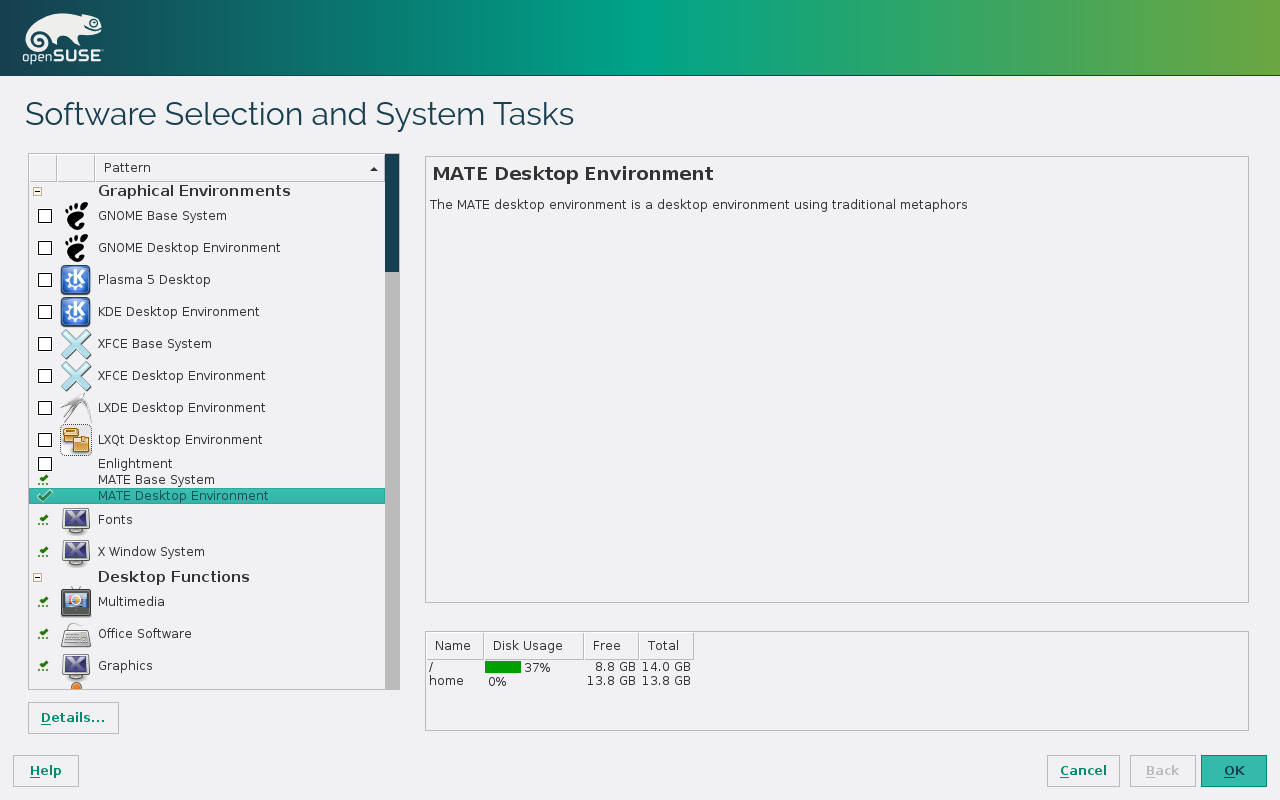Check the Enlightment pattern checkbox
The image size is (1280, 800).
pyautogui.click(x=45, y=464)
